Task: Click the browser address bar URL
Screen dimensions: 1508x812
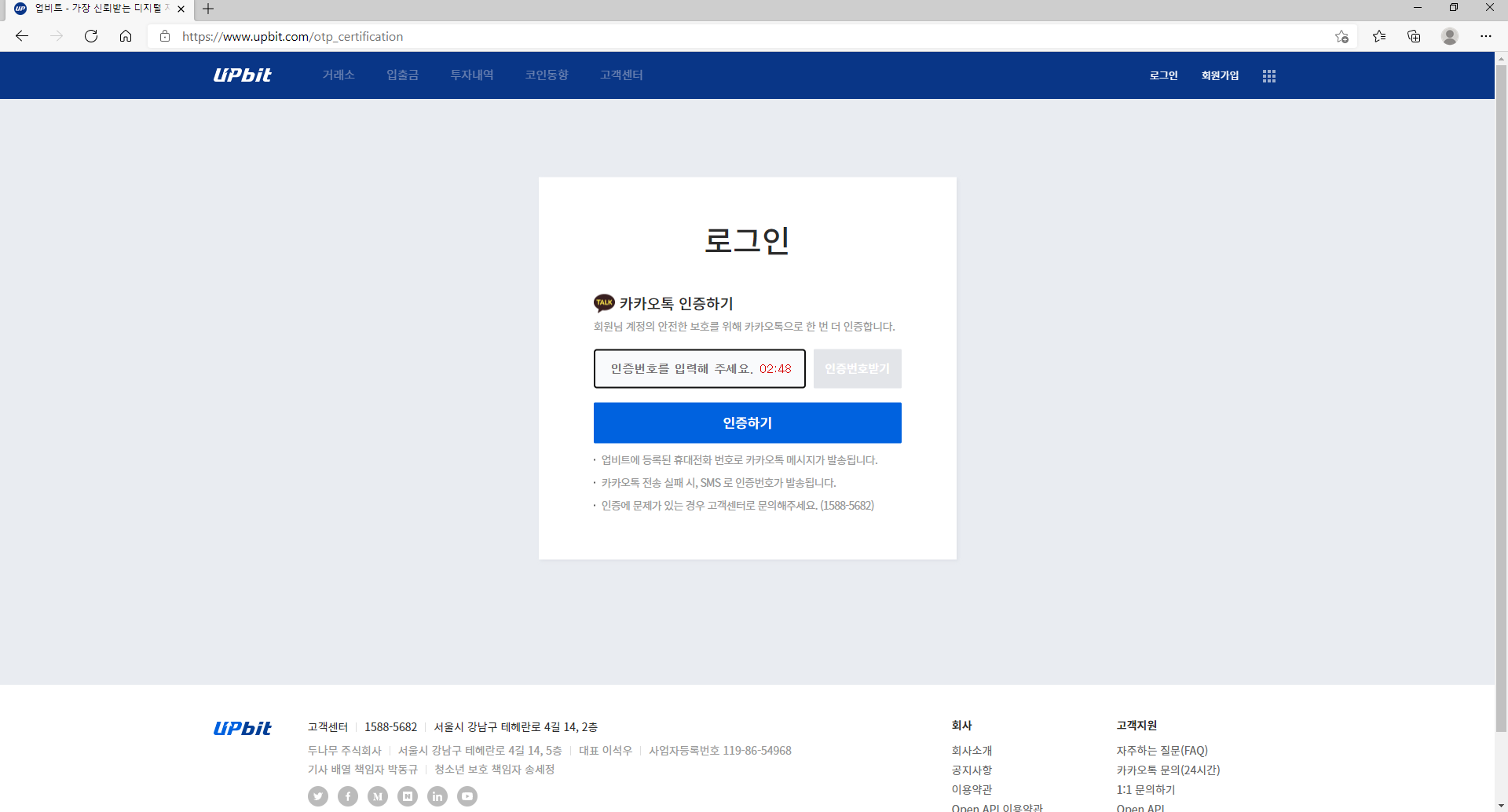Action: (x=292, y=37)
